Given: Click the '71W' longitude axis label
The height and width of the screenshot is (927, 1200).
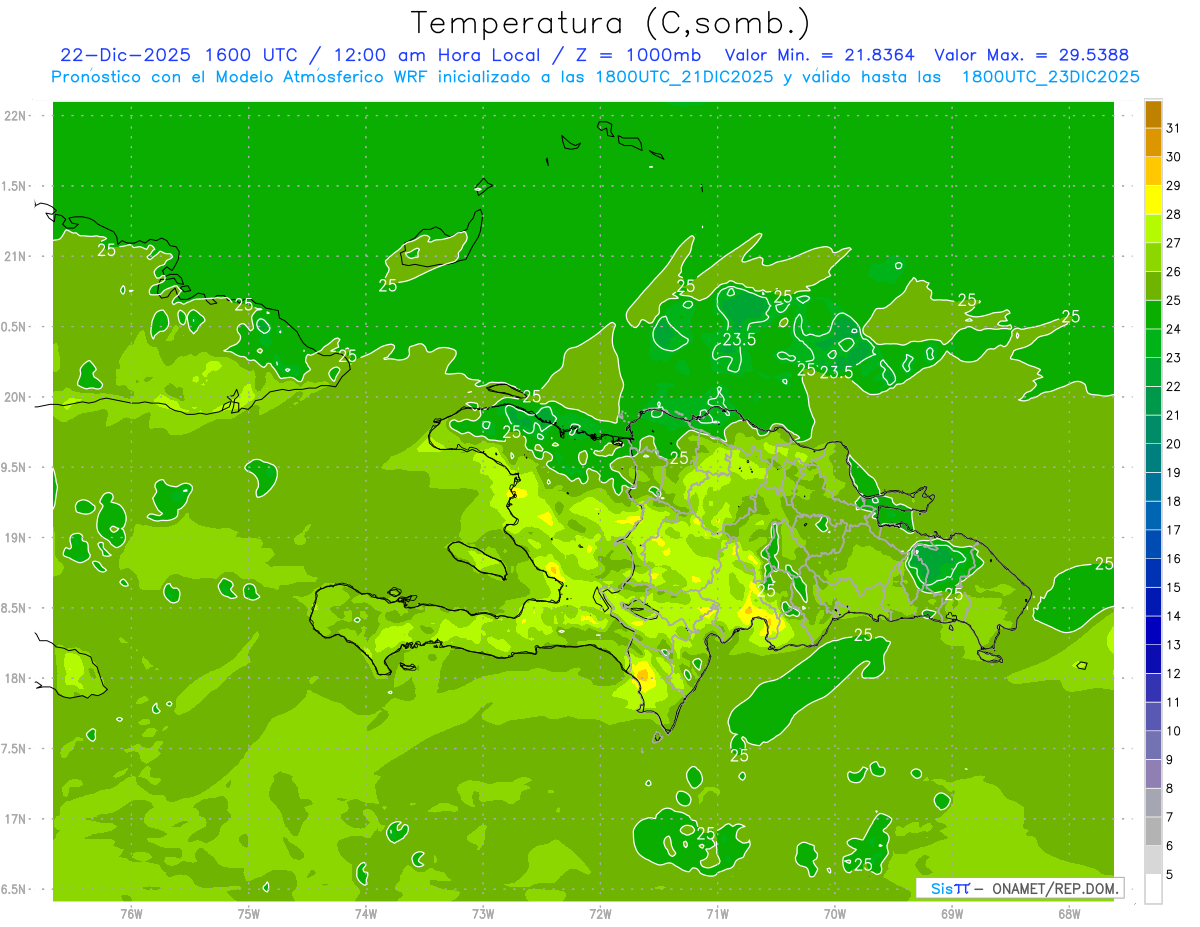Looking at the screenshot, I should pos(717,913).
